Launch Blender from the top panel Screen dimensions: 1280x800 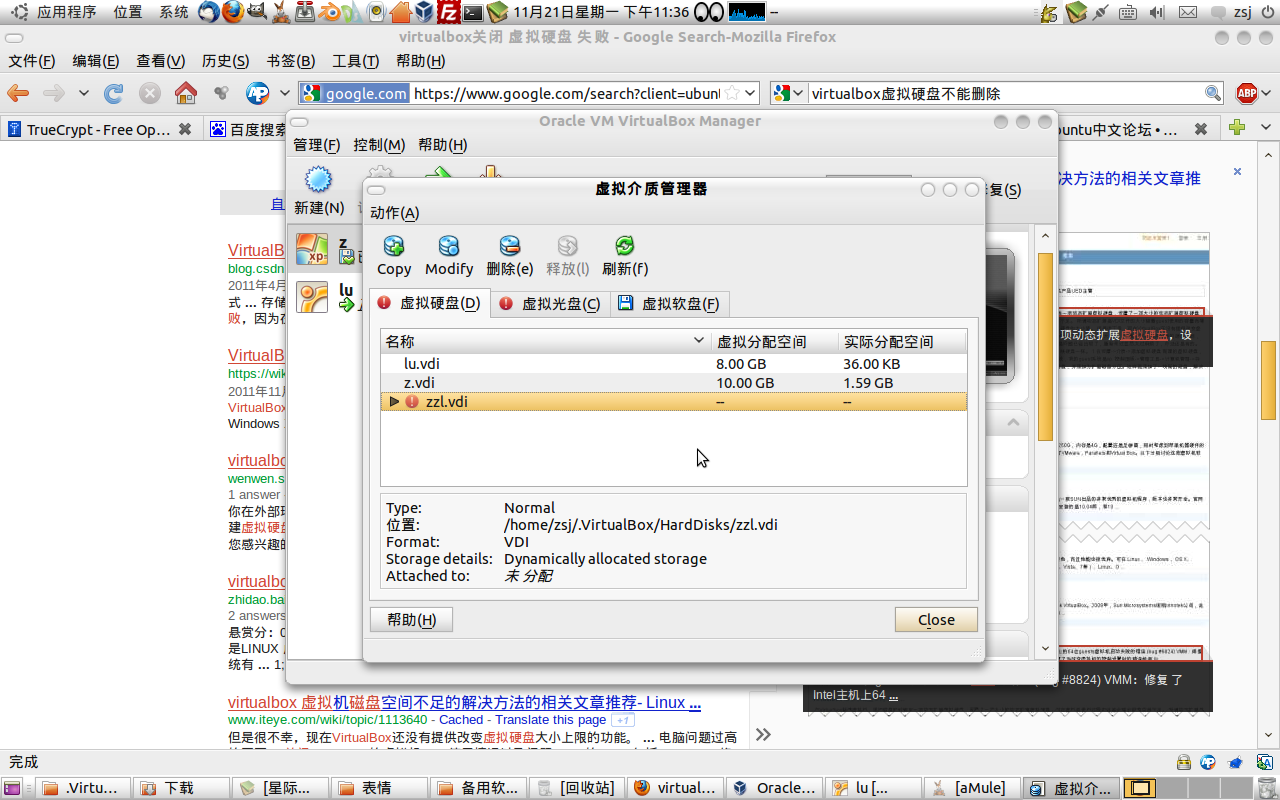point(329,12)
